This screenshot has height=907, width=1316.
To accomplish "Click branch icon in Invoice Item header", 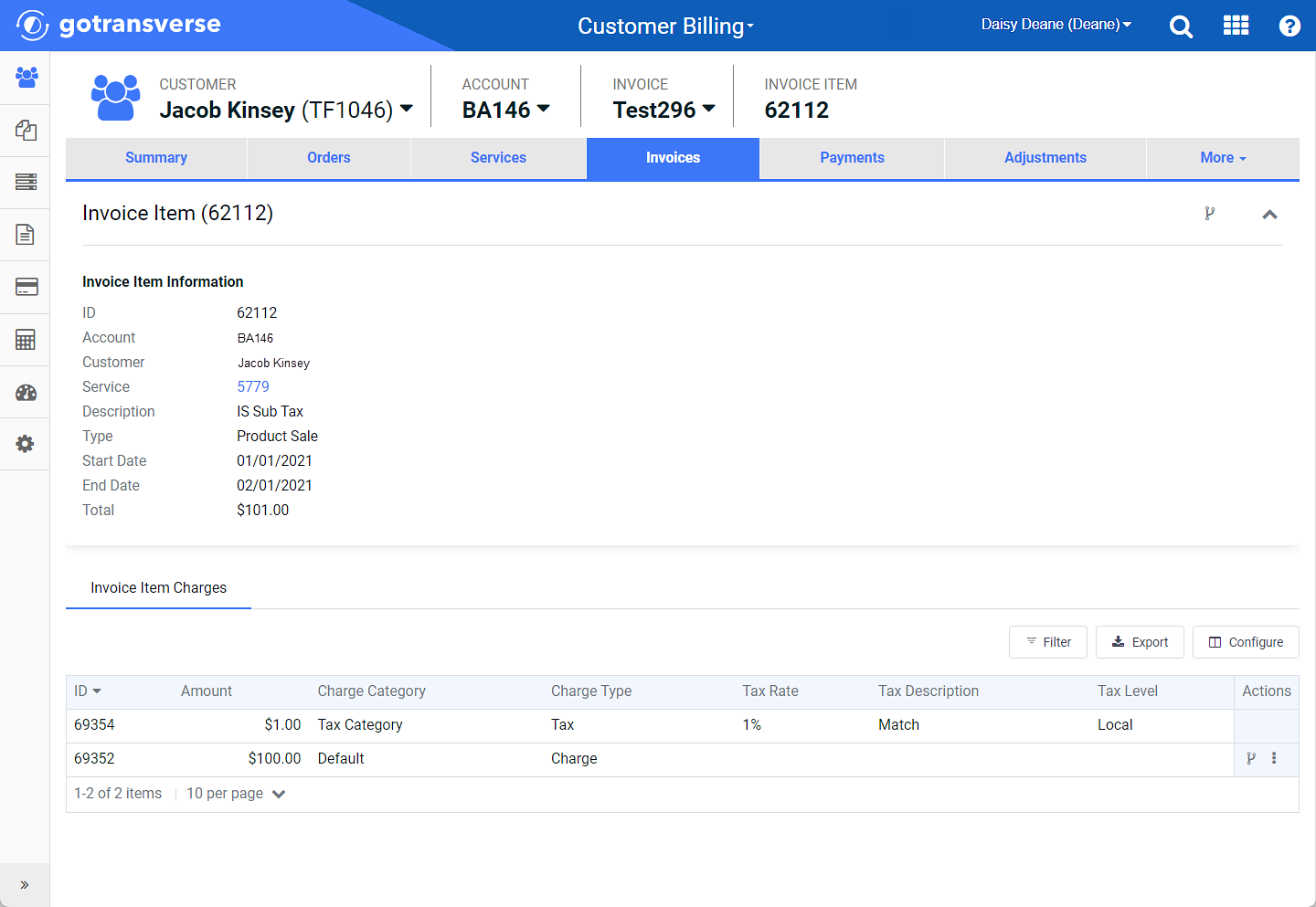I will point(1210,214).
